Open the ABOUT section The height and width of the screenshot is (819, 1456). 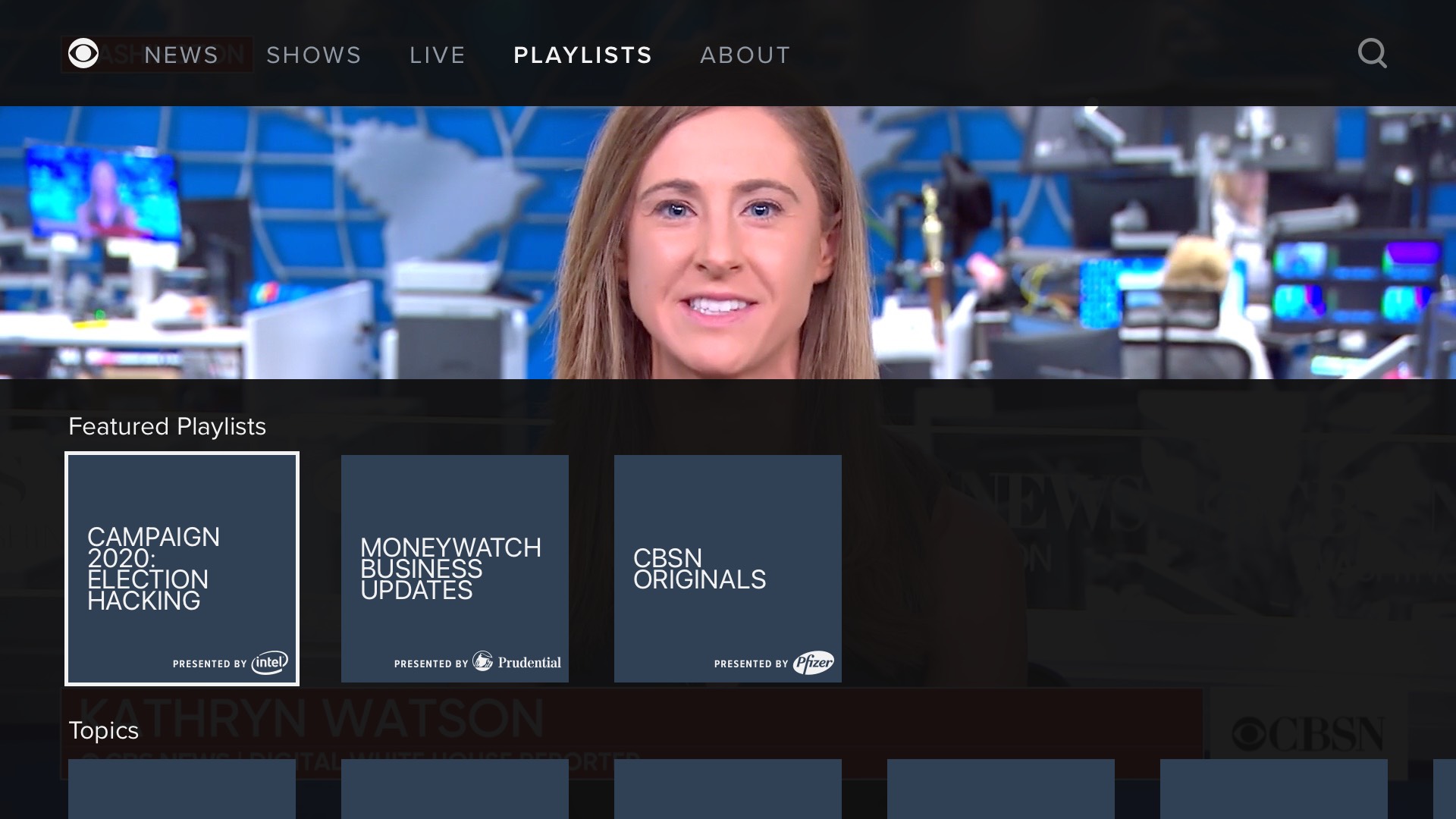click(745, 54)
